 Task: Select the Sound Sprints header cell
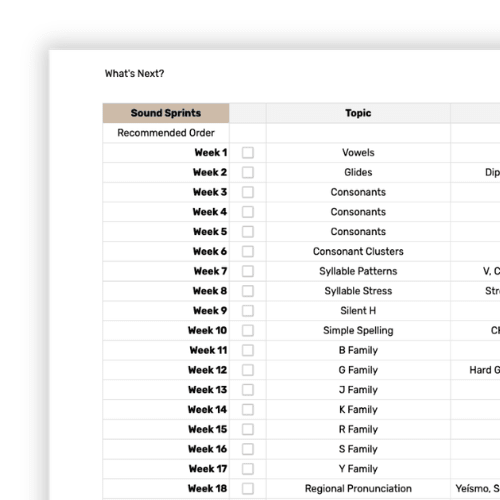166,113
